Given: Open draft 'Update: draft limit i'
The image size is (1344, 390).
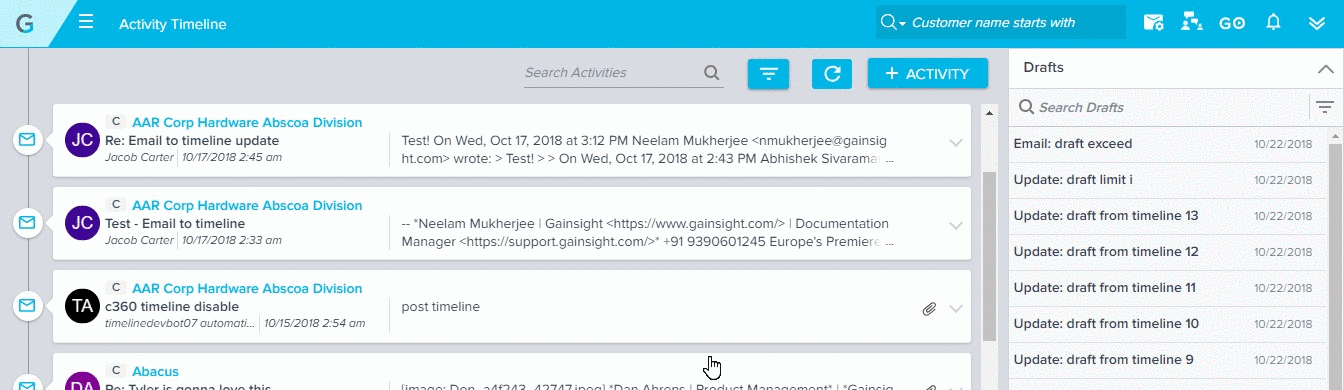Looking at the screenshot, I should (1168, 180).
